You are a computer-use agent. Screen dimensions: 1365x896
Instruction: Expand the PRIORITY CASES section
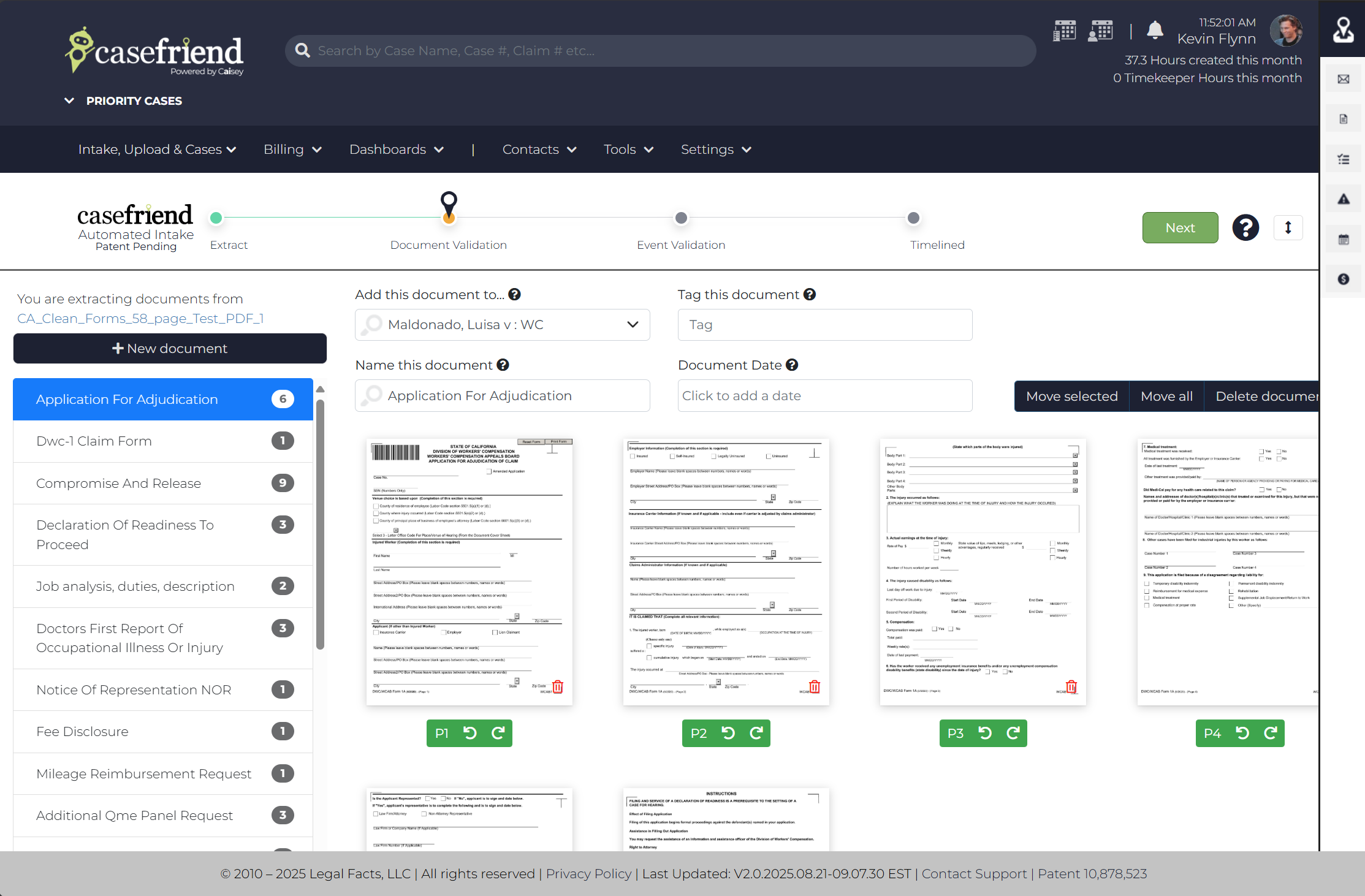point(122,101)
